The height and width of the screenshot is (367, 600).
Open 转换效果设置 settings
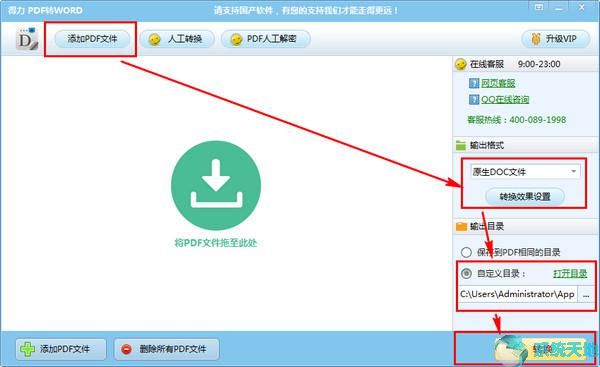(x=525, y=197)
